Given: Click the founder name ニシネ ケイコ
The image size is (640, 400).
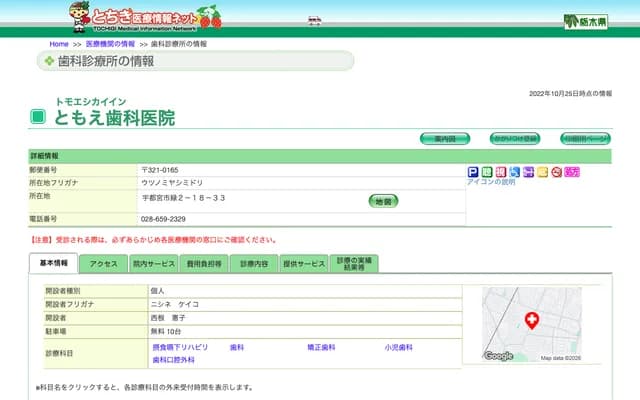Looking at the screenshot, I should coord(175,304).
